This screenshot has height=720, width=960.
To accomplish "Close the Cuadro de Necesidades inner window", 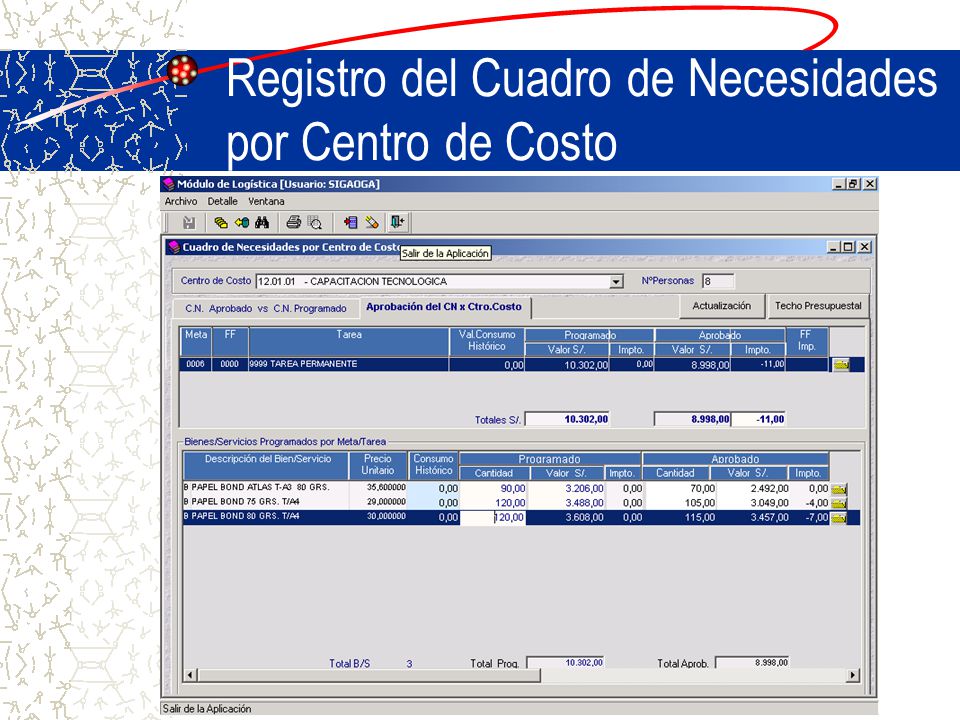I will pos(864,247).
